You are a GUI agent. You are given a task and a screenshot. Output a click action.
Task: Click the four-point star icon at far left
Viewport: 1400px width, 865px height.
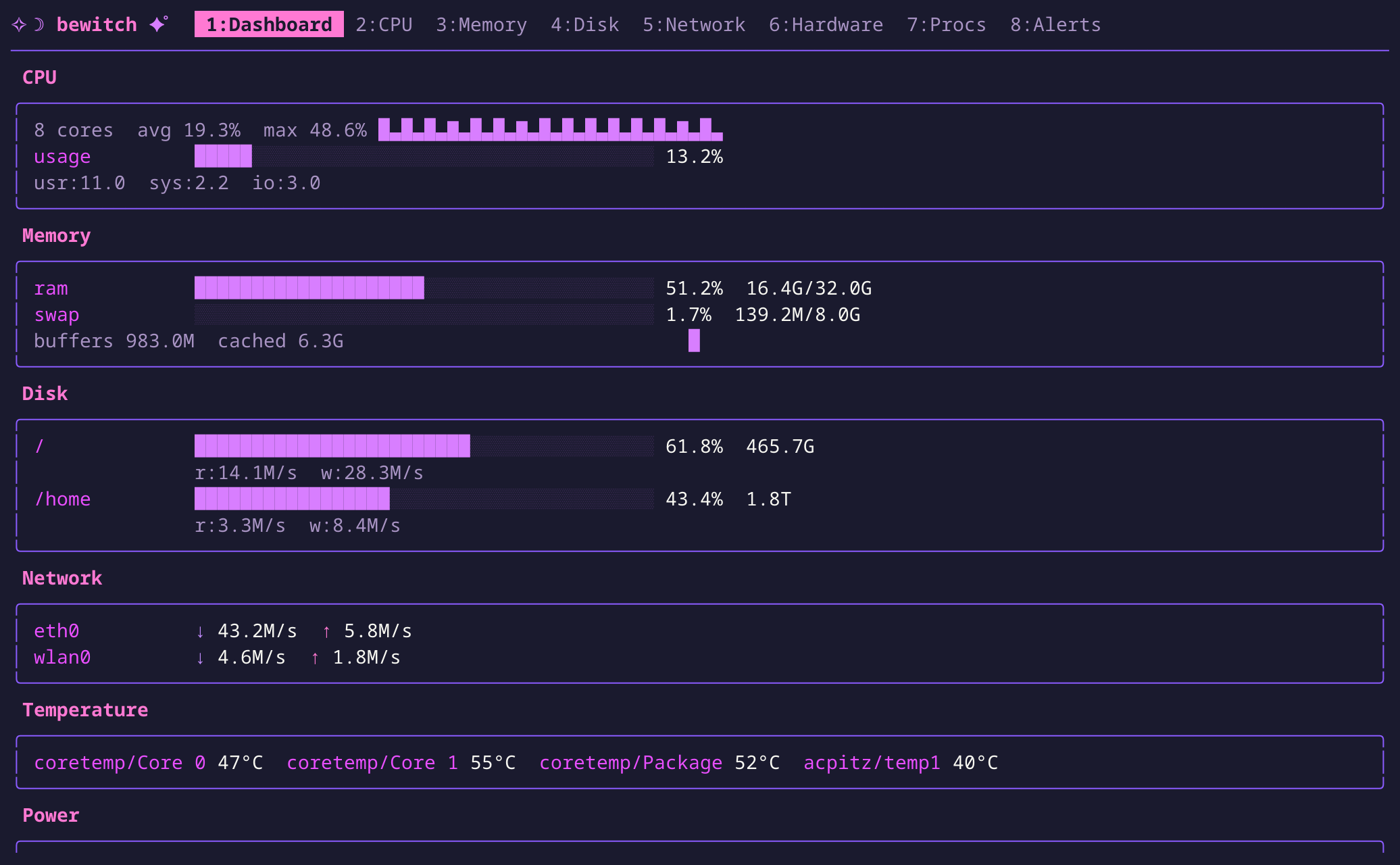point(19,25)
